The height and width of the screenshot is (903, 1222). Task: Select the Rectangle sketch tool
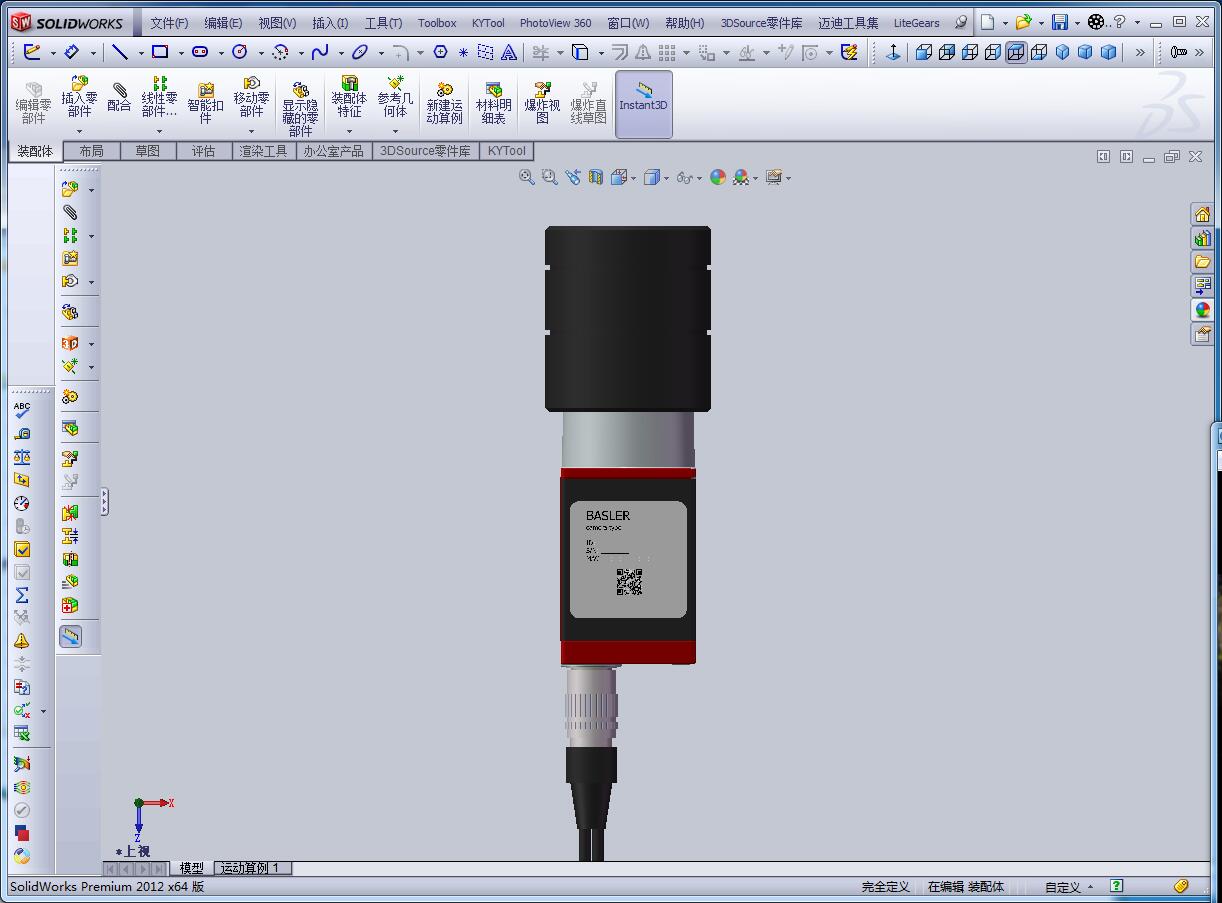(159, 52)
